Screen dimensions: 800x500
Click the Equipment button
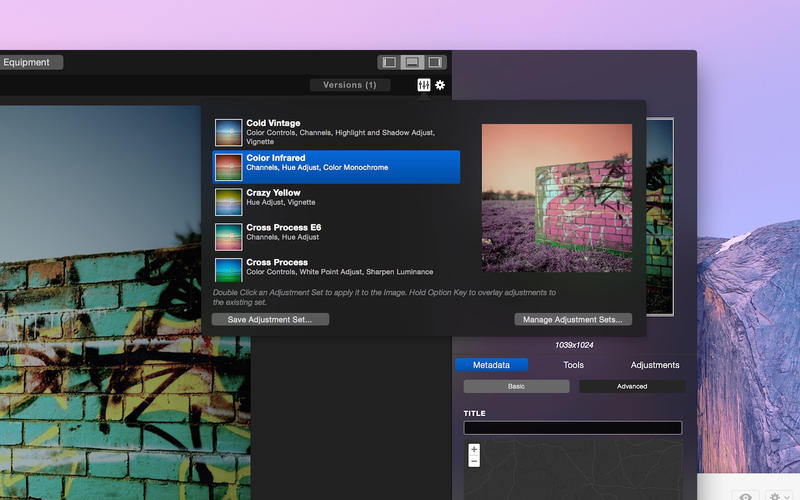click(27, 62)
